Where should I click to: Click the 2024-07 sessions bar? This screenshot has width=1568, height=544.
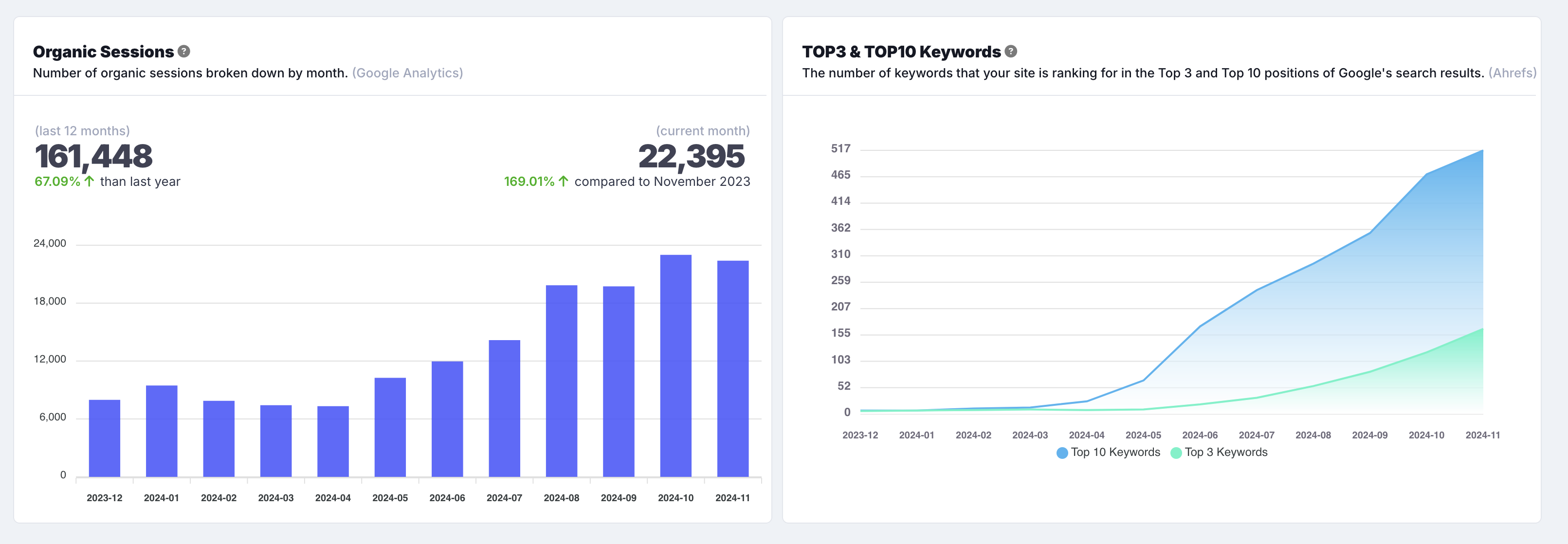pos(504,408)
